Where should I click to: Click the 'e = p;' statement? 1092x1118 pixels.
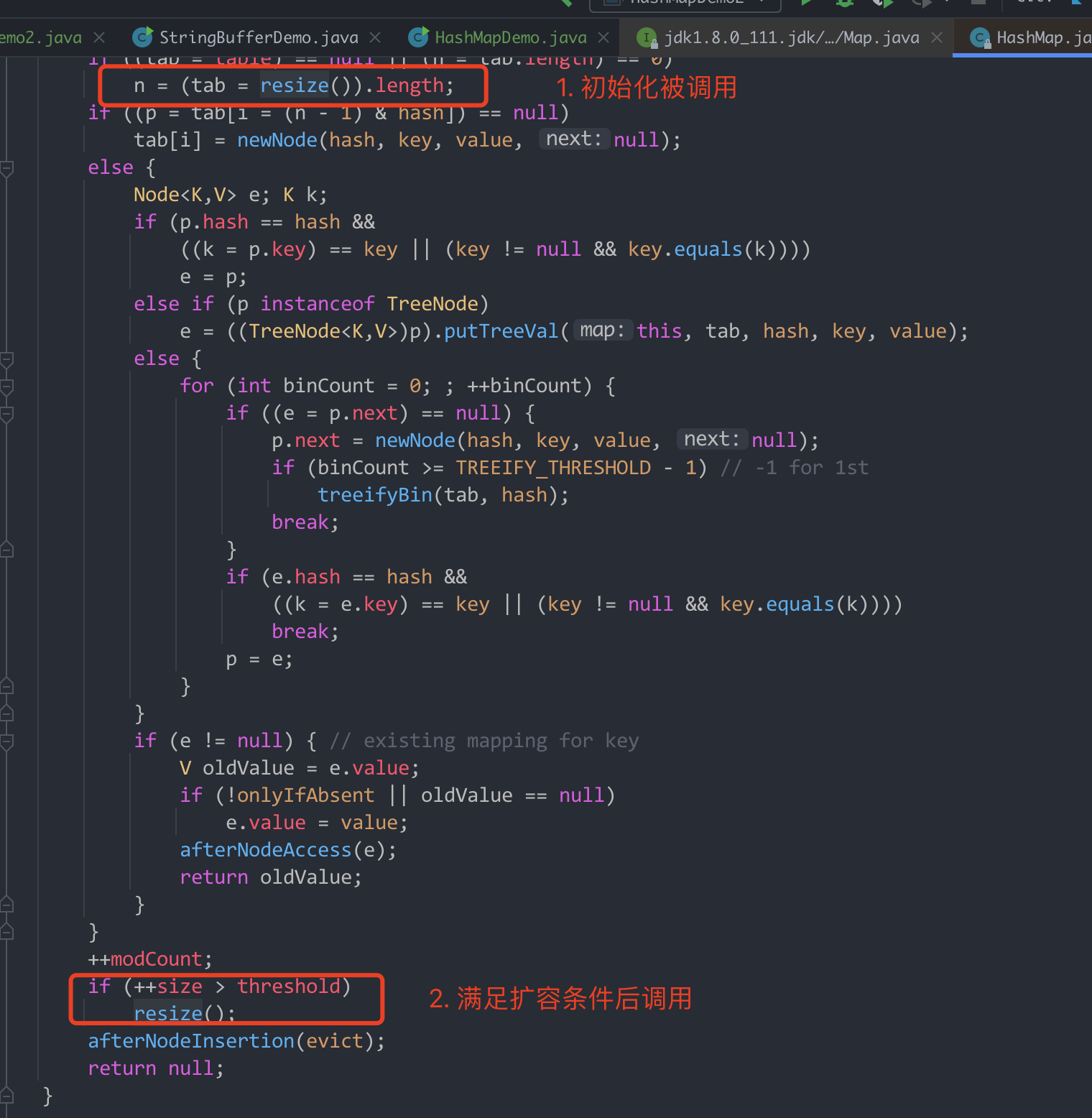213,277
